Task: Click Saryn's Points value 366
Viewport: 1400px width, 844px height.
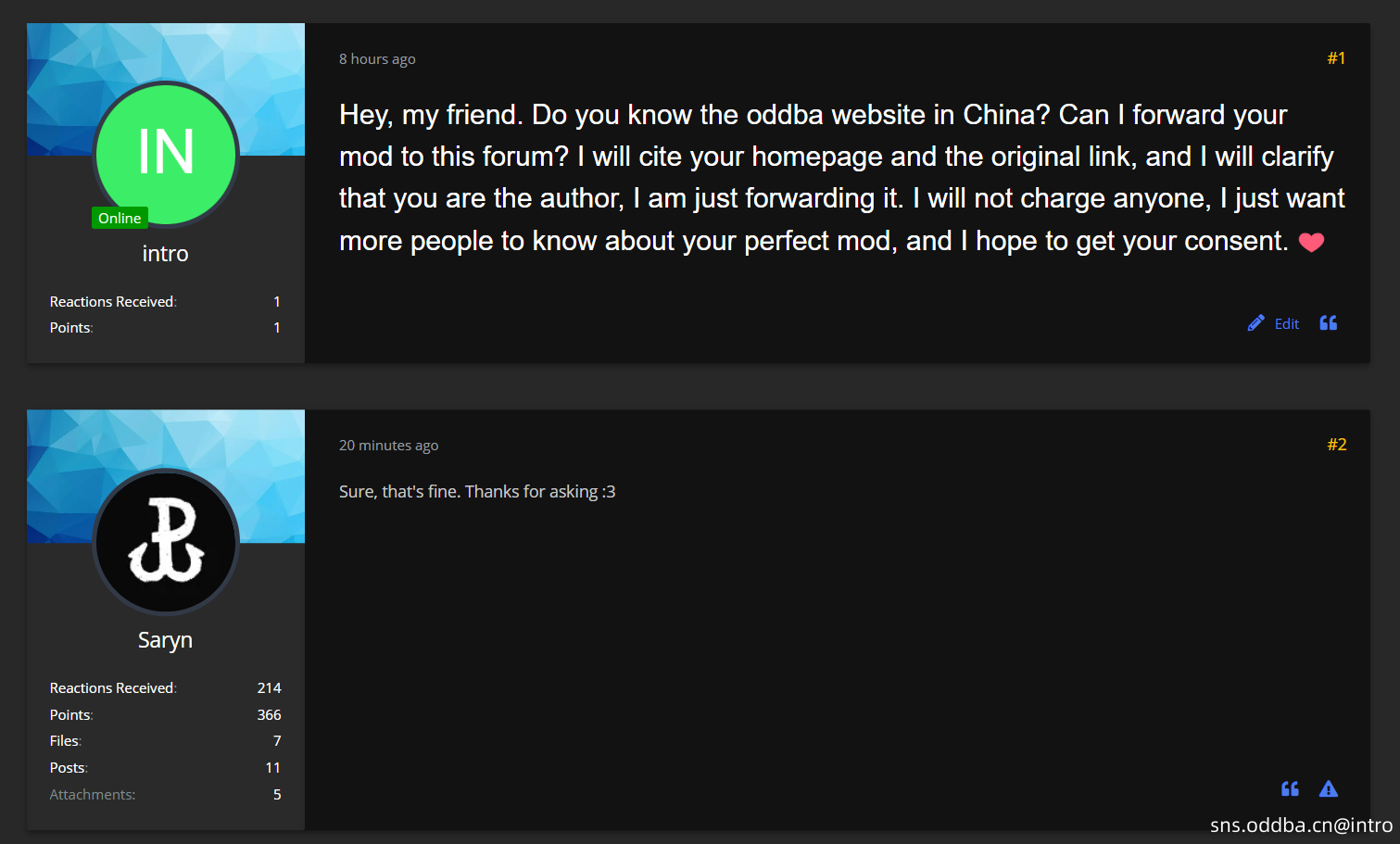Action: tap(269, 715)
